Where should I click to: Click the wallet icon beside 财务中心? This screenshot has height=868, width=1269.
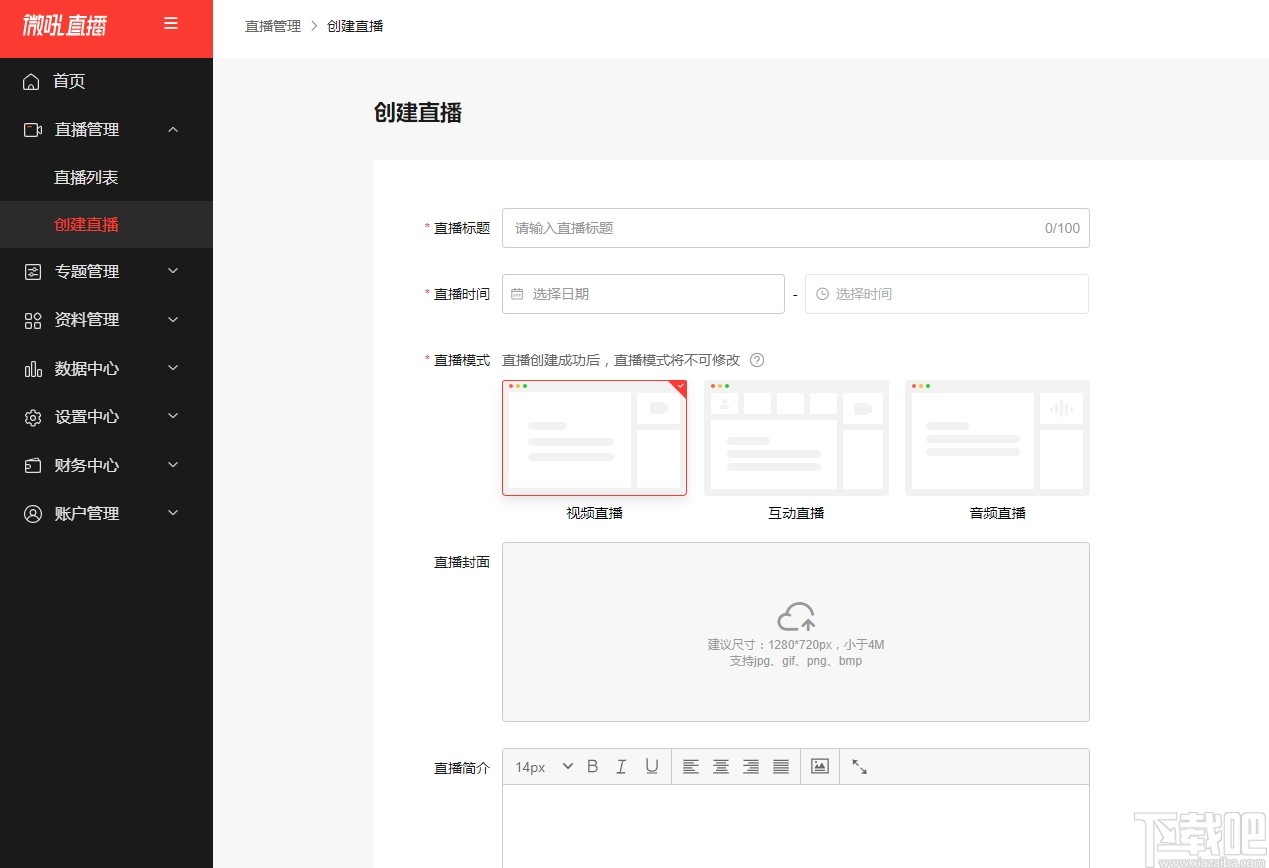coord(32,465)
